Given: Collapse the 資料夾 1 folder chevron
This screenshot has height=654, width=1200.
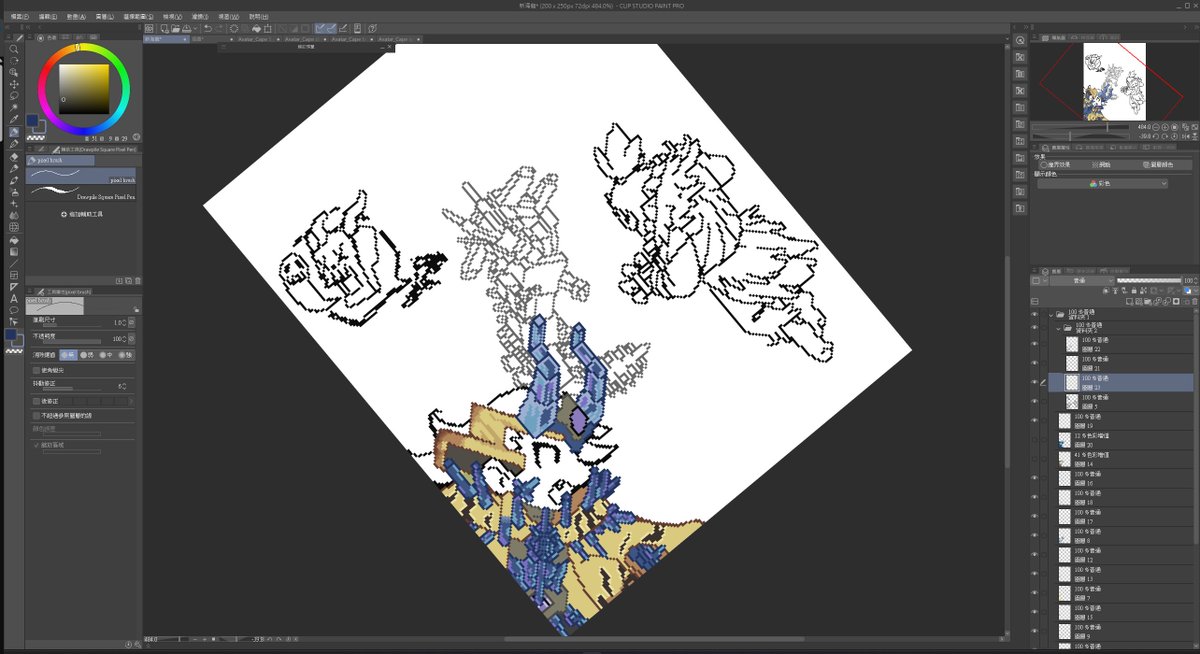Looking at the screenshot, I should (x=1051, y=315).
